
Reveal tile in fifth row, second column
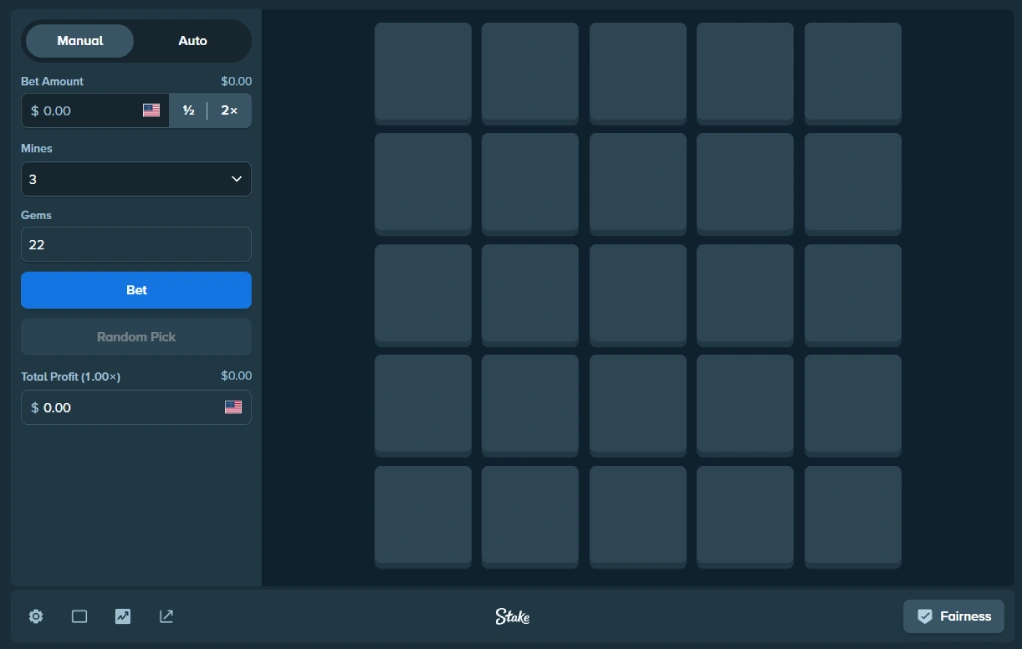pyautogui.click(x=530, y=517)
